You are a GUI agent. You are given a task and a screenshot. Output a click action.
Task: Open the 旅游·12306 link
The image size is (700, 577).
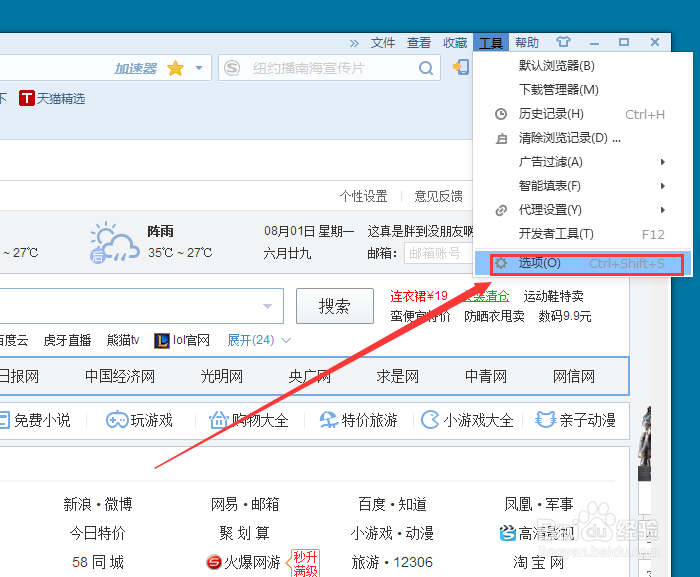(x=392, y=562)
